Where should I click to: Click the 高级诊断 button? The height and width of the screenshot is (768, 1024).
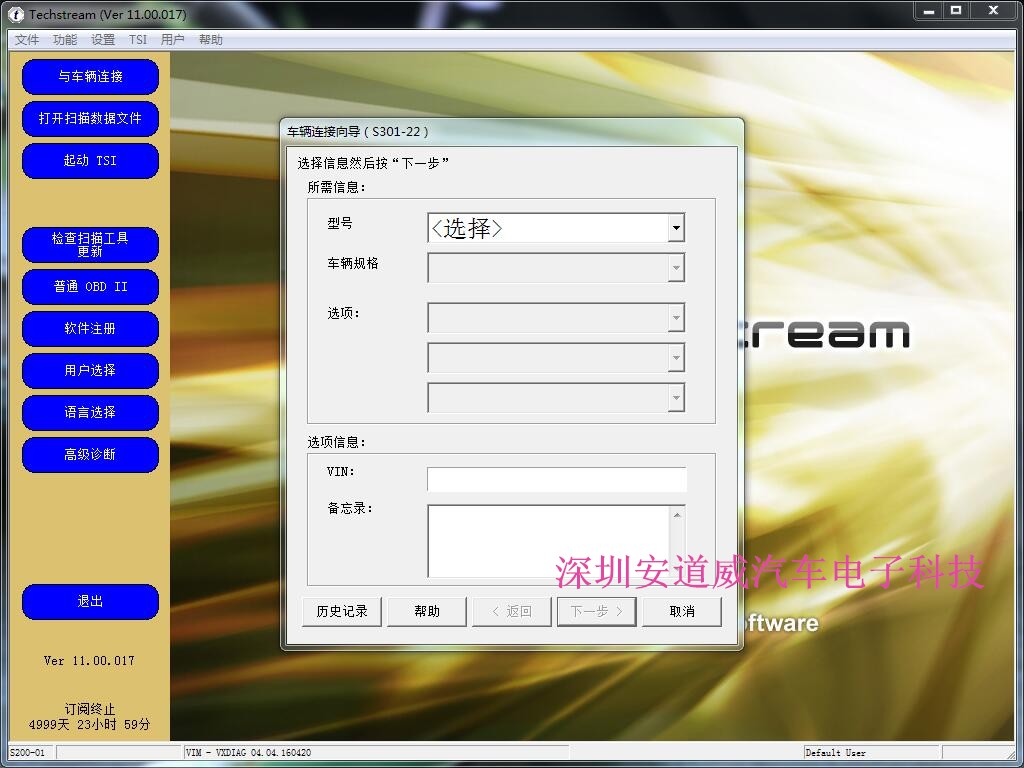[90, 455]
